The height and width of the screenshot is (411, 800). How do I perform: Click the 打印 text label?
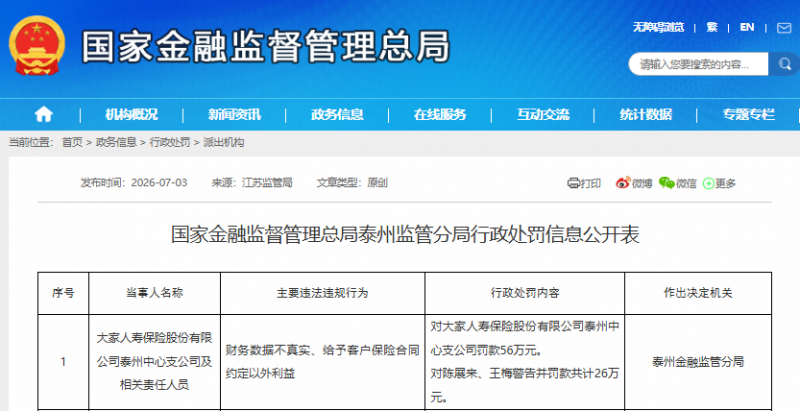tap(591, 183)
